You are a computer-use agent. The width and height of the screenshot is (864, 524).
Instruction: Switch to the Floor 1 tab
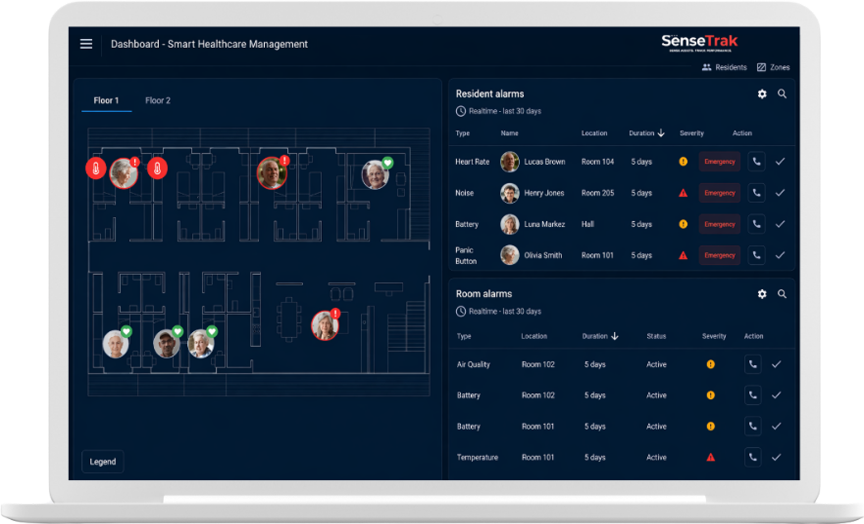(106, 100)
